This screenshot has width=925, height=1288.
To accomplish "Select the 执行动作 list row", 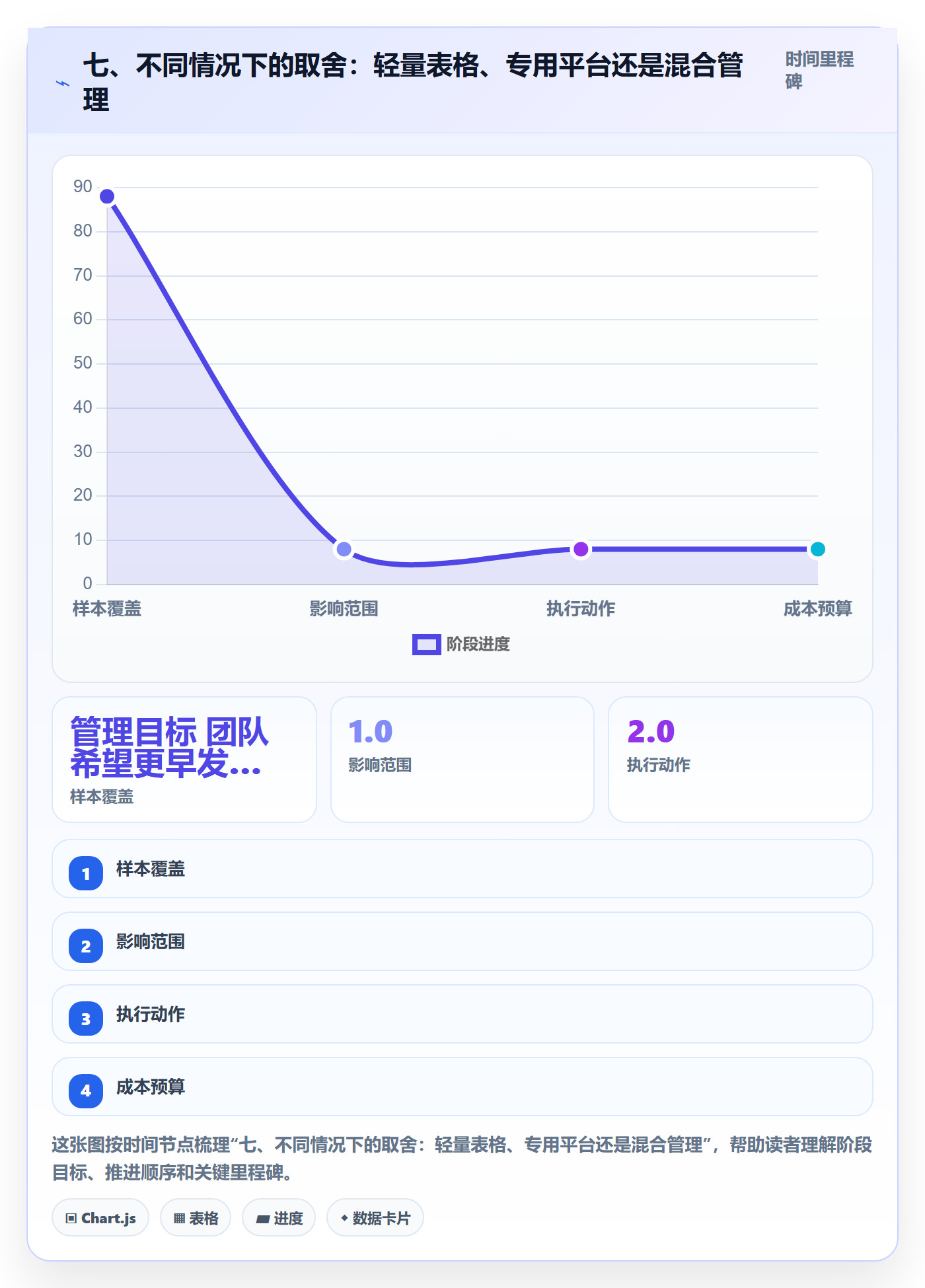I will [462, 1014].
